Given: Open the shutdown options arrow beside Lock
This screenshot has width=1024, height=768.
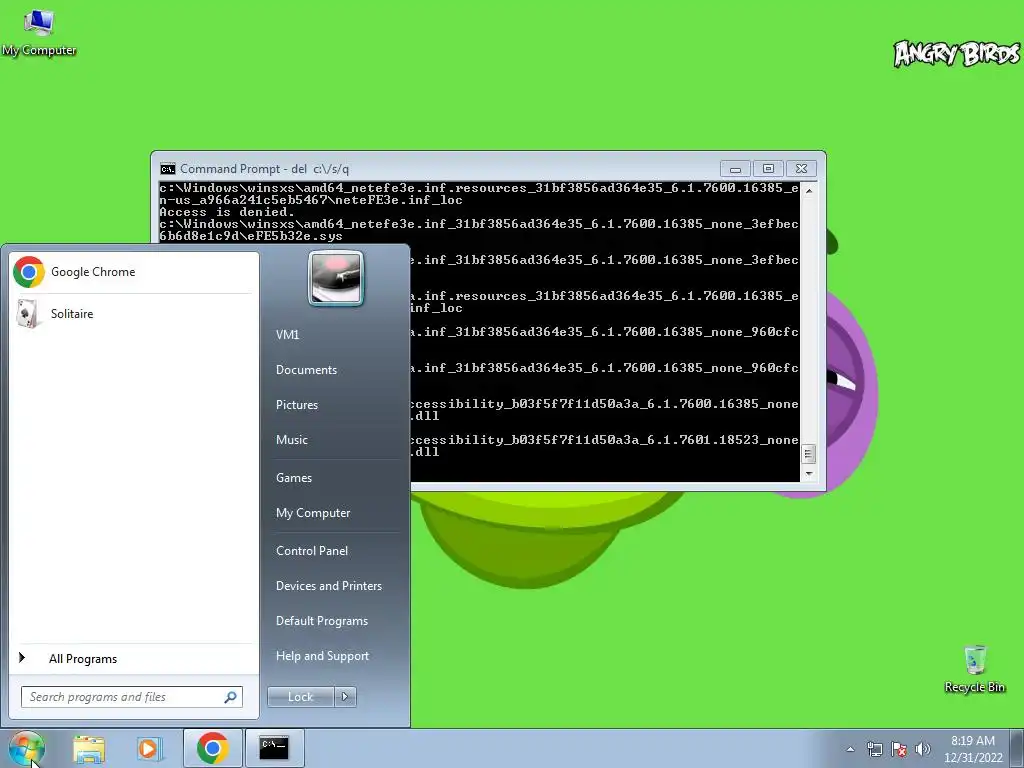Looking at the screenshot, I should (x=345, y=697).
